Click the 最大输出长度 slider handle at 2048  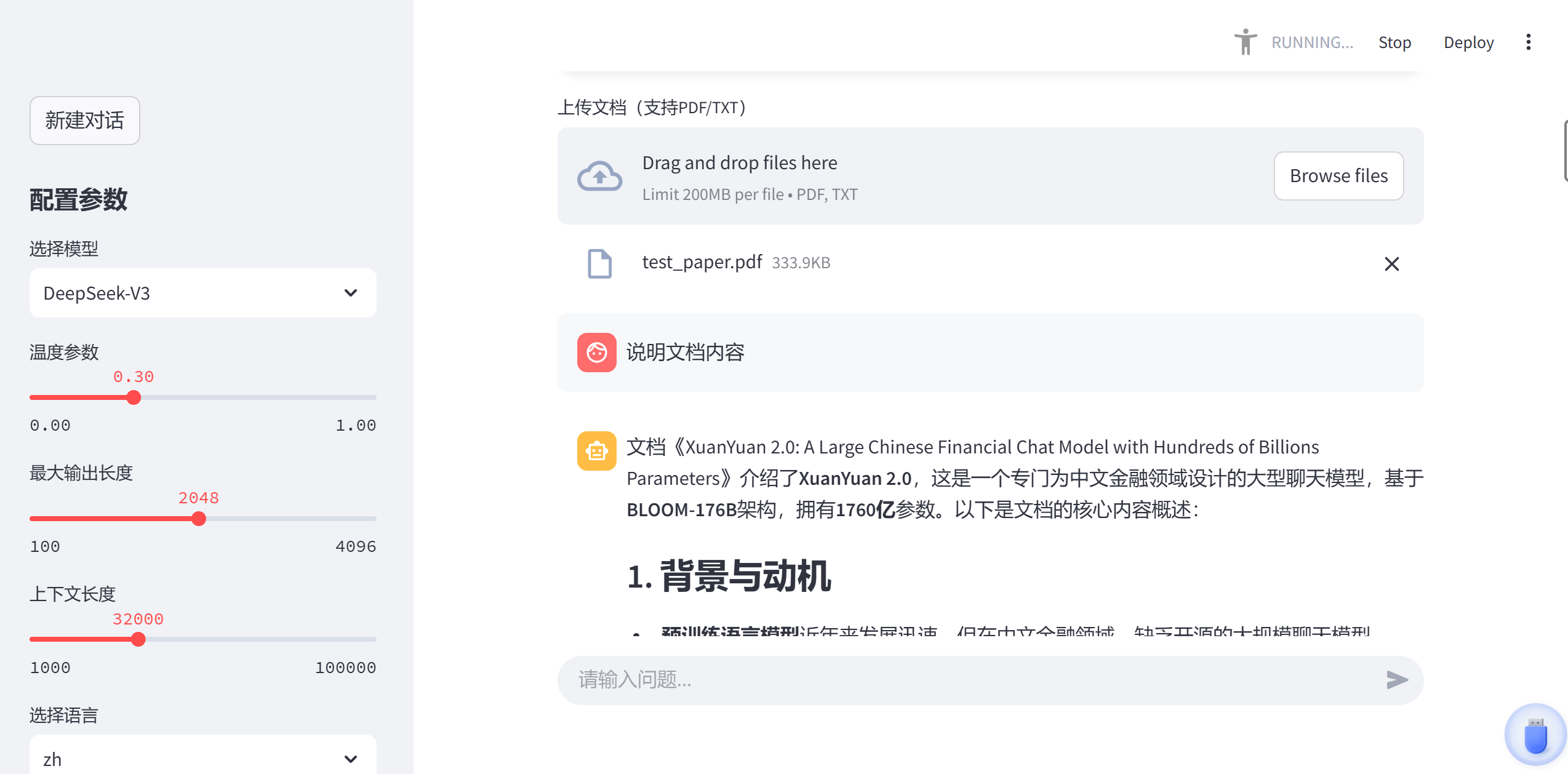point(198,519)
